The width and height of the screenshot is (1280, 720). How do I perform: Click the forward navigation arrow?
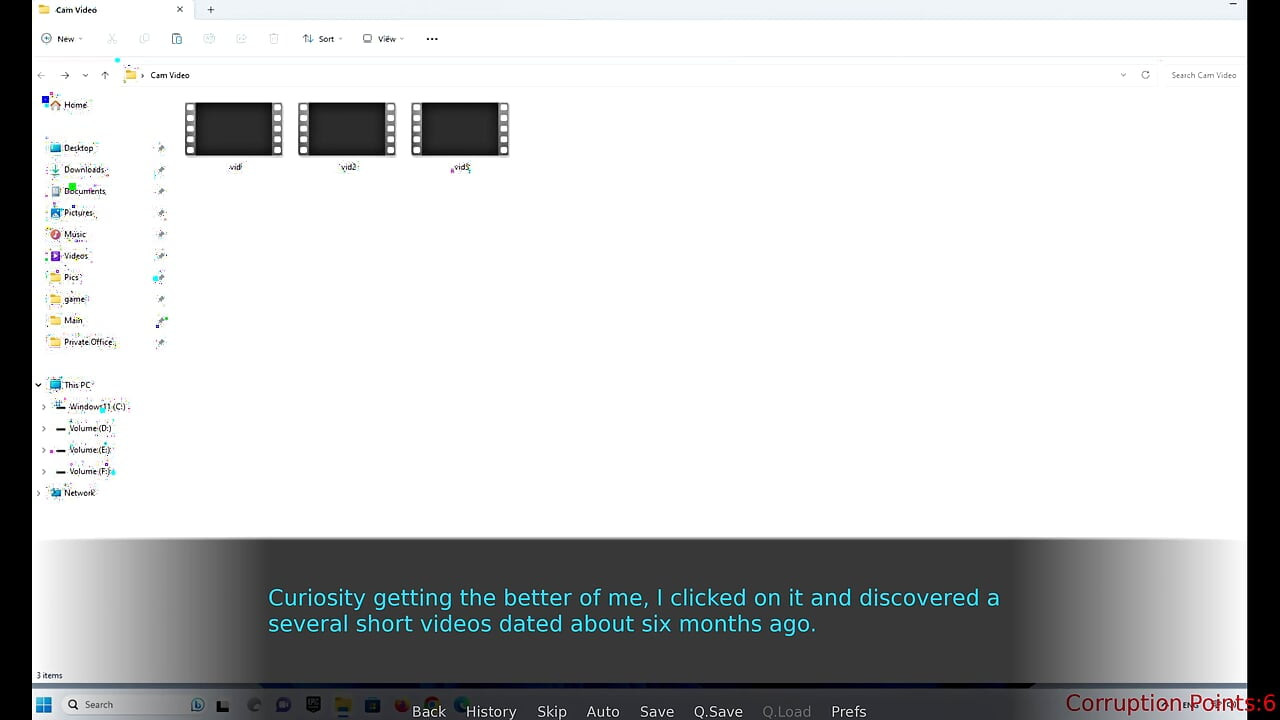pyautogui.click(x=65, y=75)
